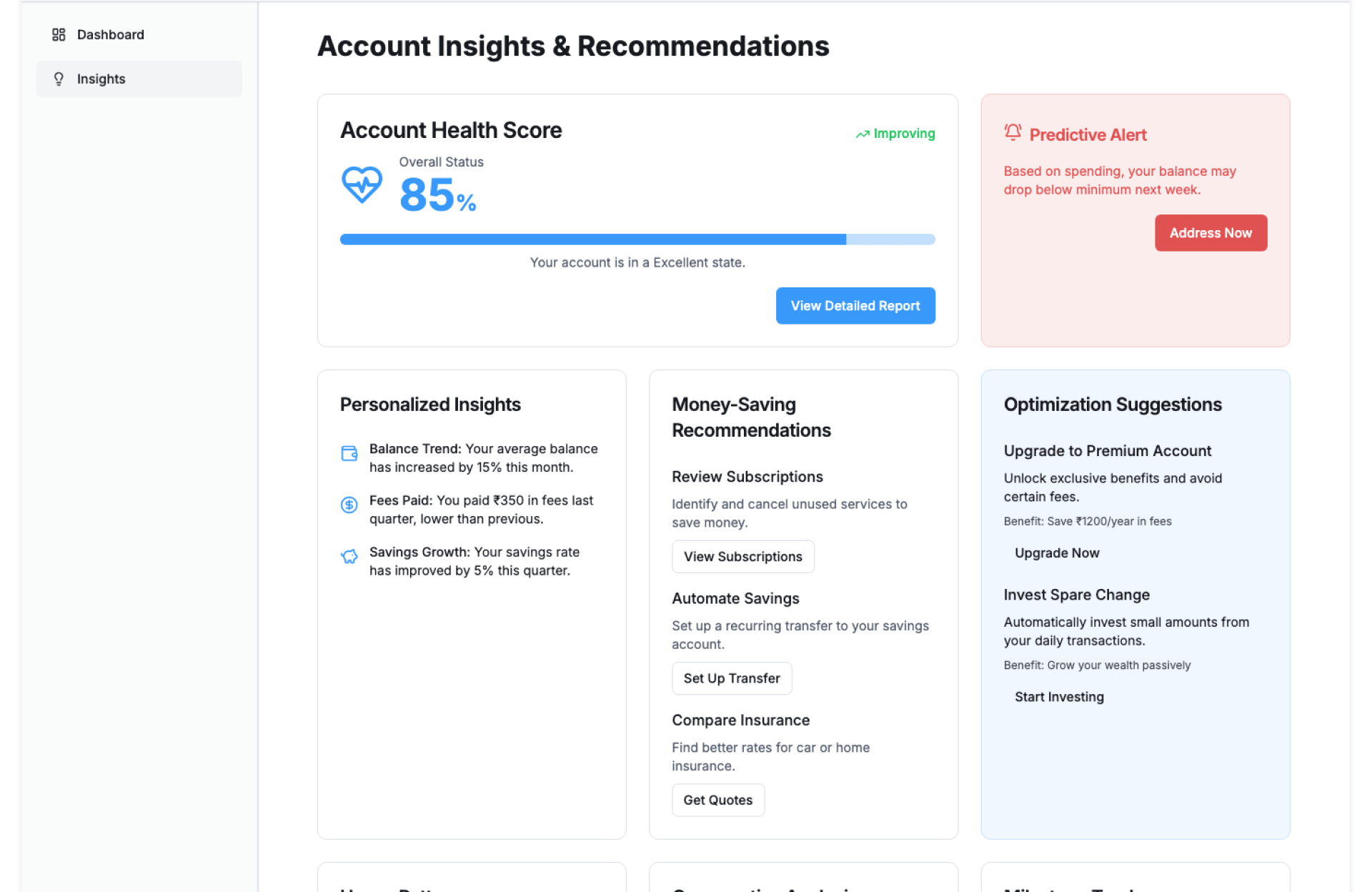Click the Balance Trend wallet icon

click(x=349, y=453)
